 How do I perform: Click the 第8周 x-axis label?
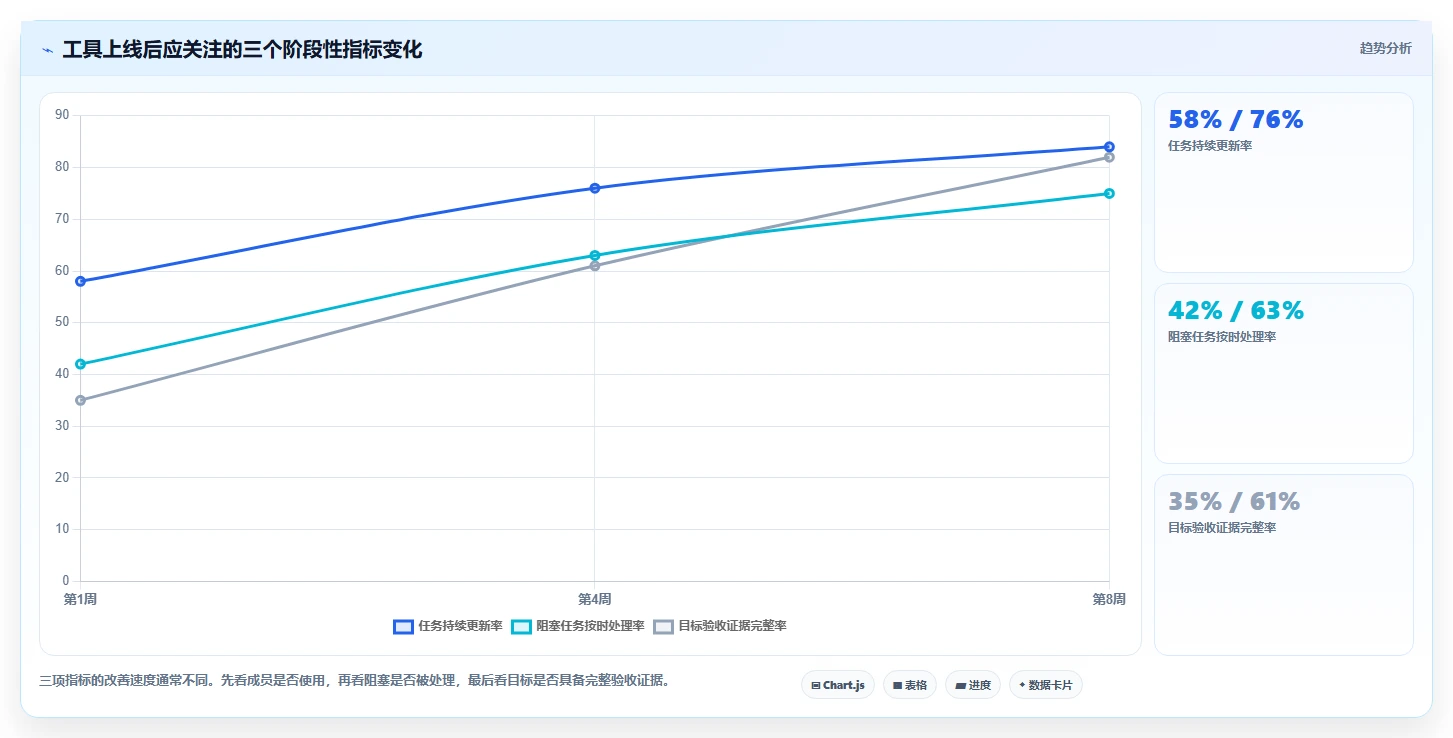1109,599
